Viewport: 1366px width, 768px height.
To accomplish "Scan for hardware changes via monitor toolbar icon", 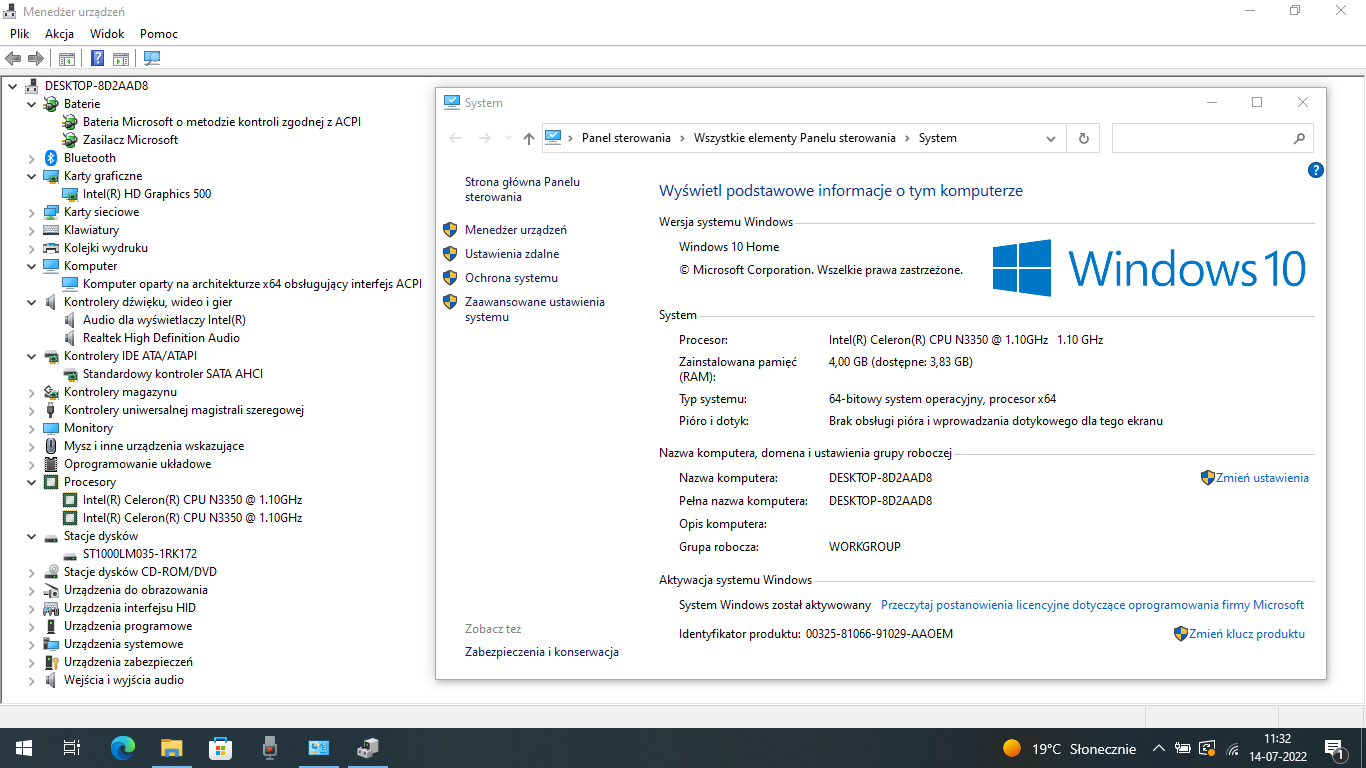I will coord(152,59).
